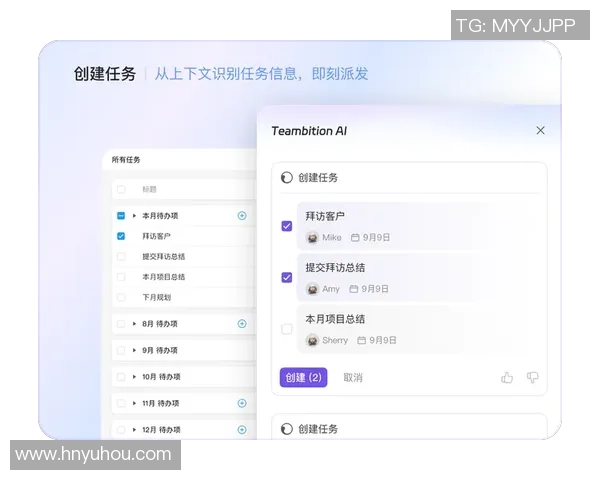Click Mike's avatar in 拜访客户 card
600x480 pixels.
coord(313,237)
